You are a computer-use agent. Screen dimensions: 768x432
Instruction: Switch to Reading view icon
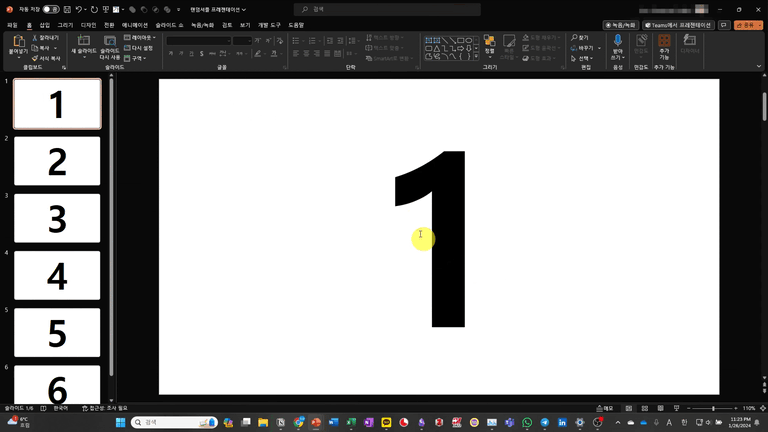[661, 408]
